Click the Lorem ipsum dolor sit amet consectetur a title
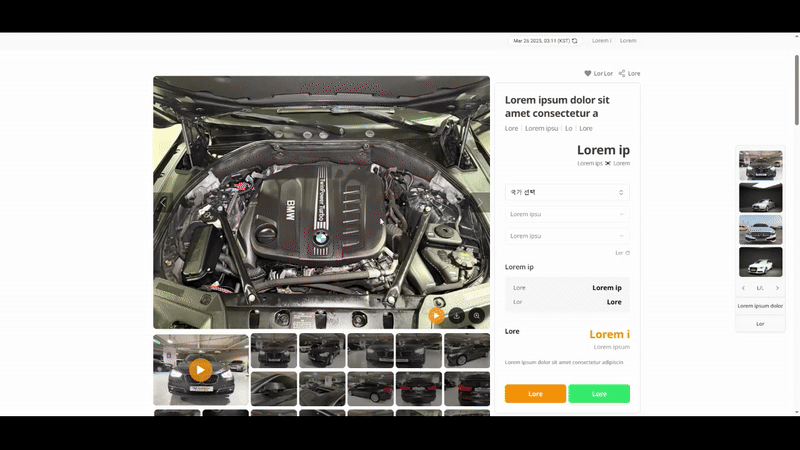800x450 pixels. tap(557, 107)
